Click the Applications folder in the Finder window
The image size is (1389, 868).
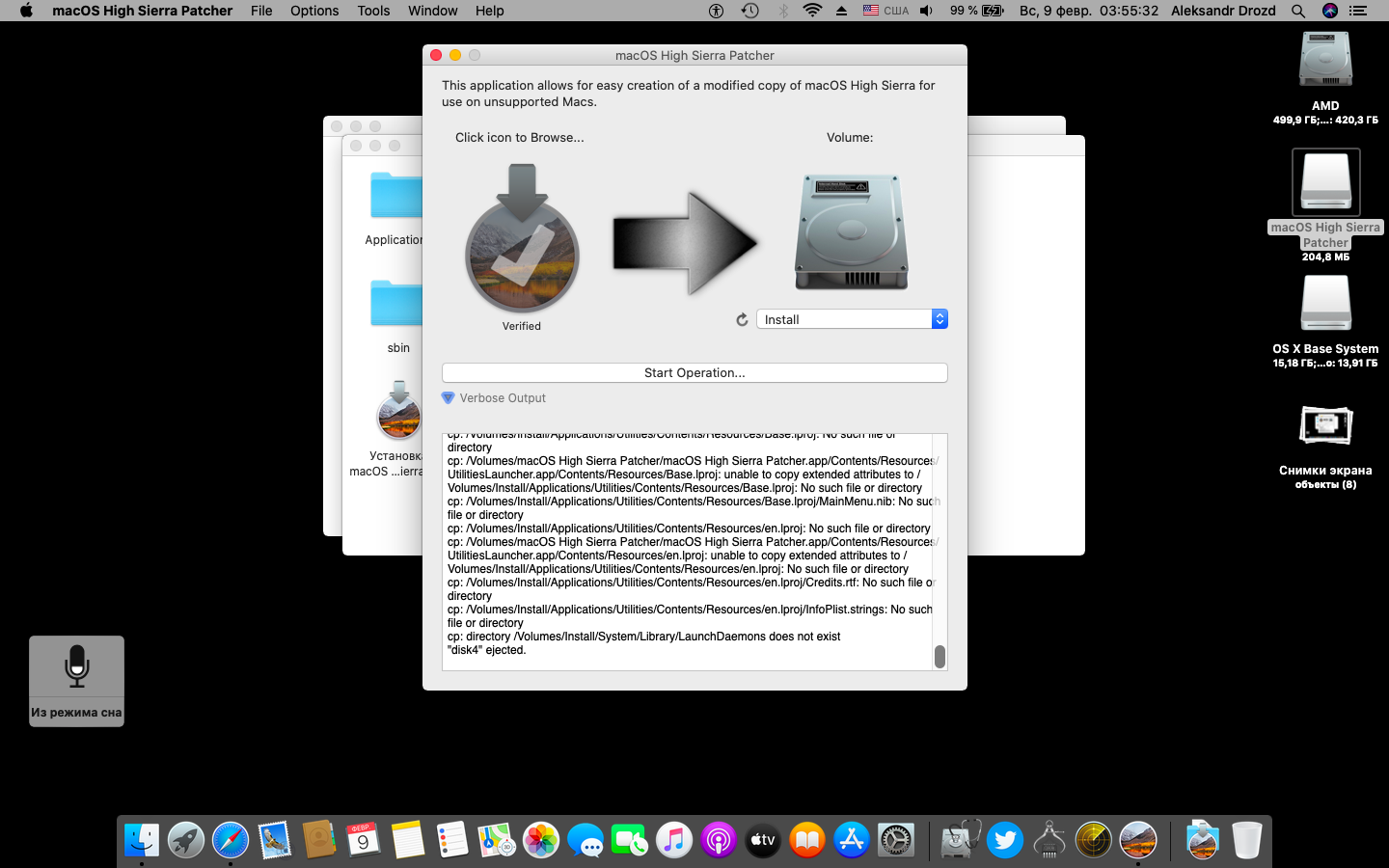point(396,196)
